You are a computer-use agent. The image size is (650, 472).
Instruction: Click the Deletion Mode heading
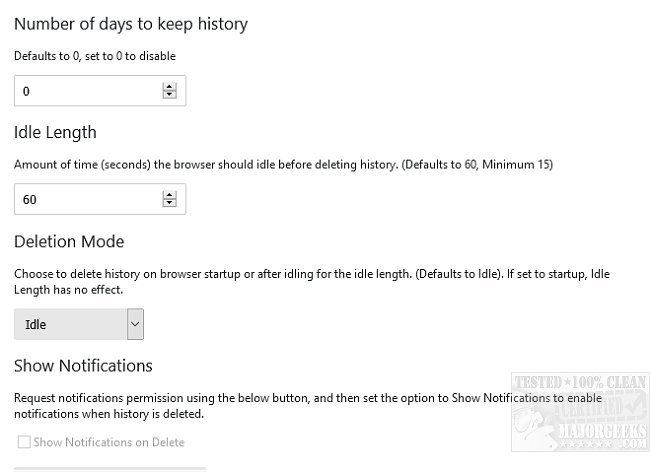click(x=68, y=241)
